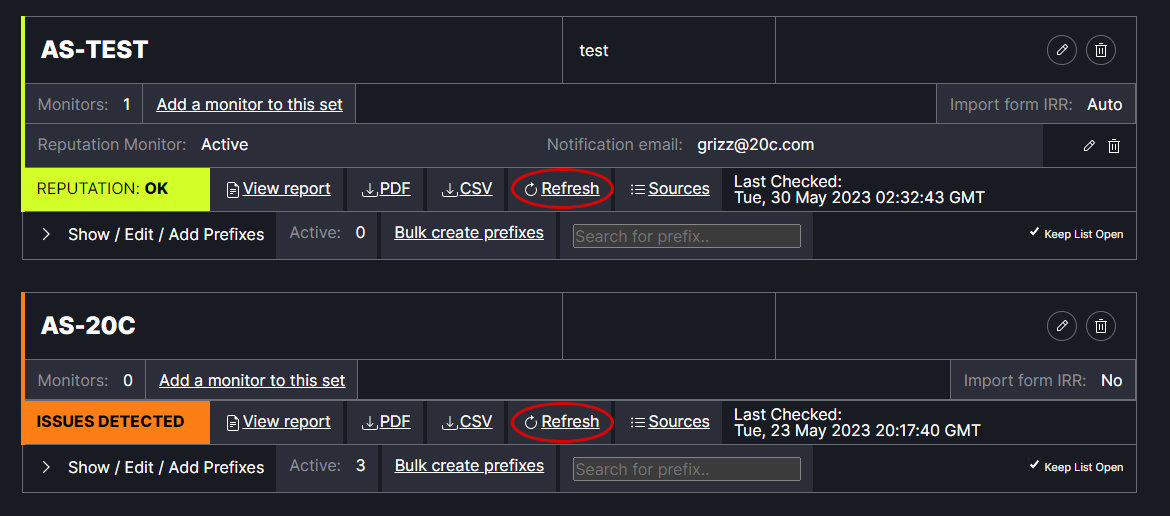Edit the reputation monitor with small pencil icon
This screenshot has width=1170, height=516.
pos(1089,146)
